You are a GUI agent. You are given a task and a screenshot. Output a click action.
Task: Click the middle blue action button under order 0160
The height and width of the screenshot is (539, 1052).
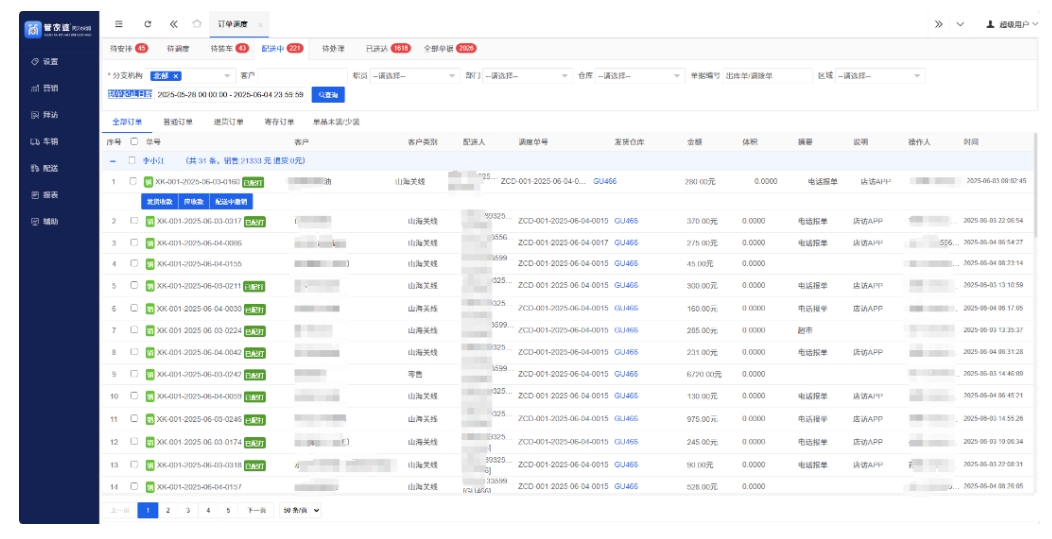click(194, 201)
